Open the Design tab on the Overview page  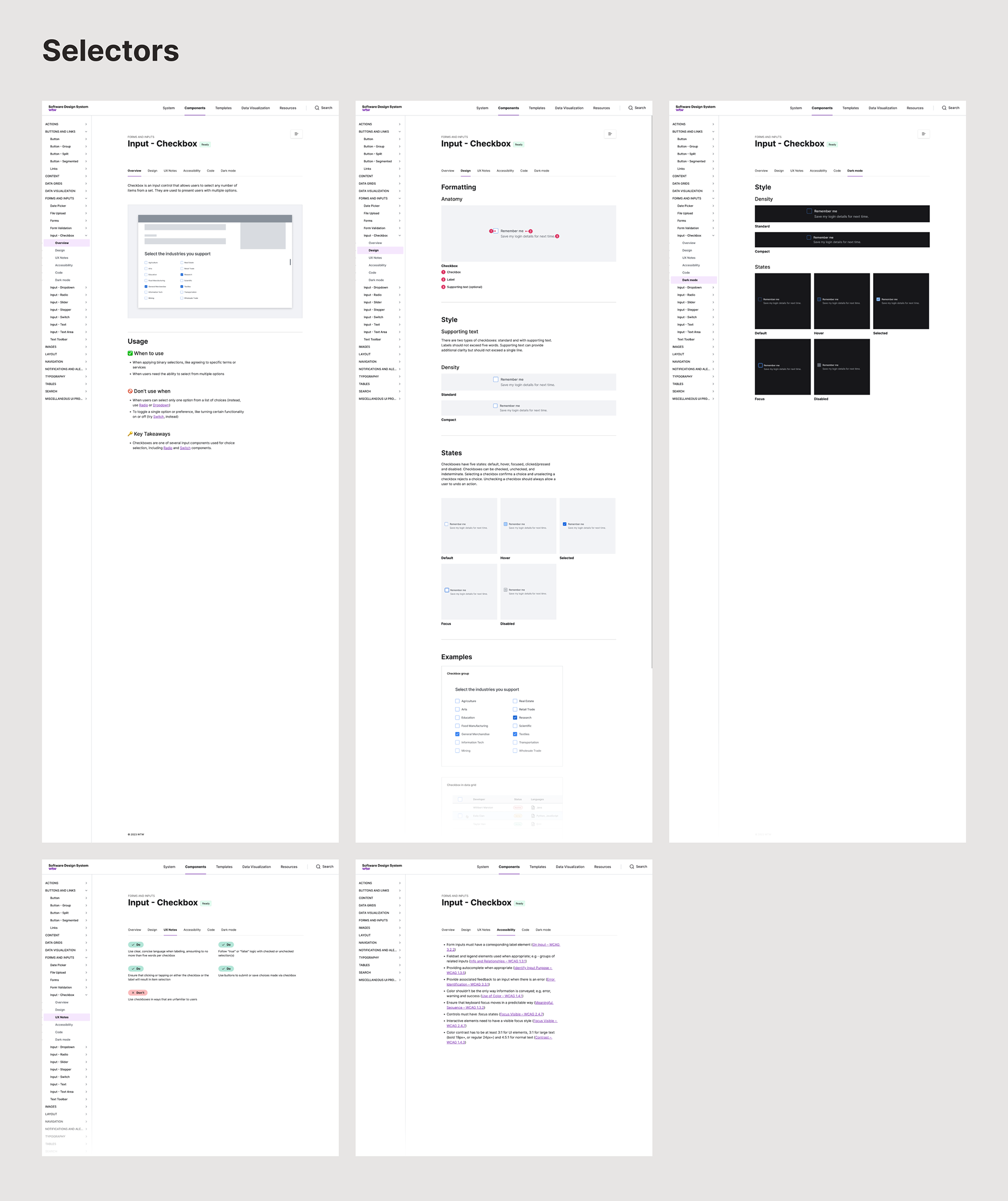(152, 171)
